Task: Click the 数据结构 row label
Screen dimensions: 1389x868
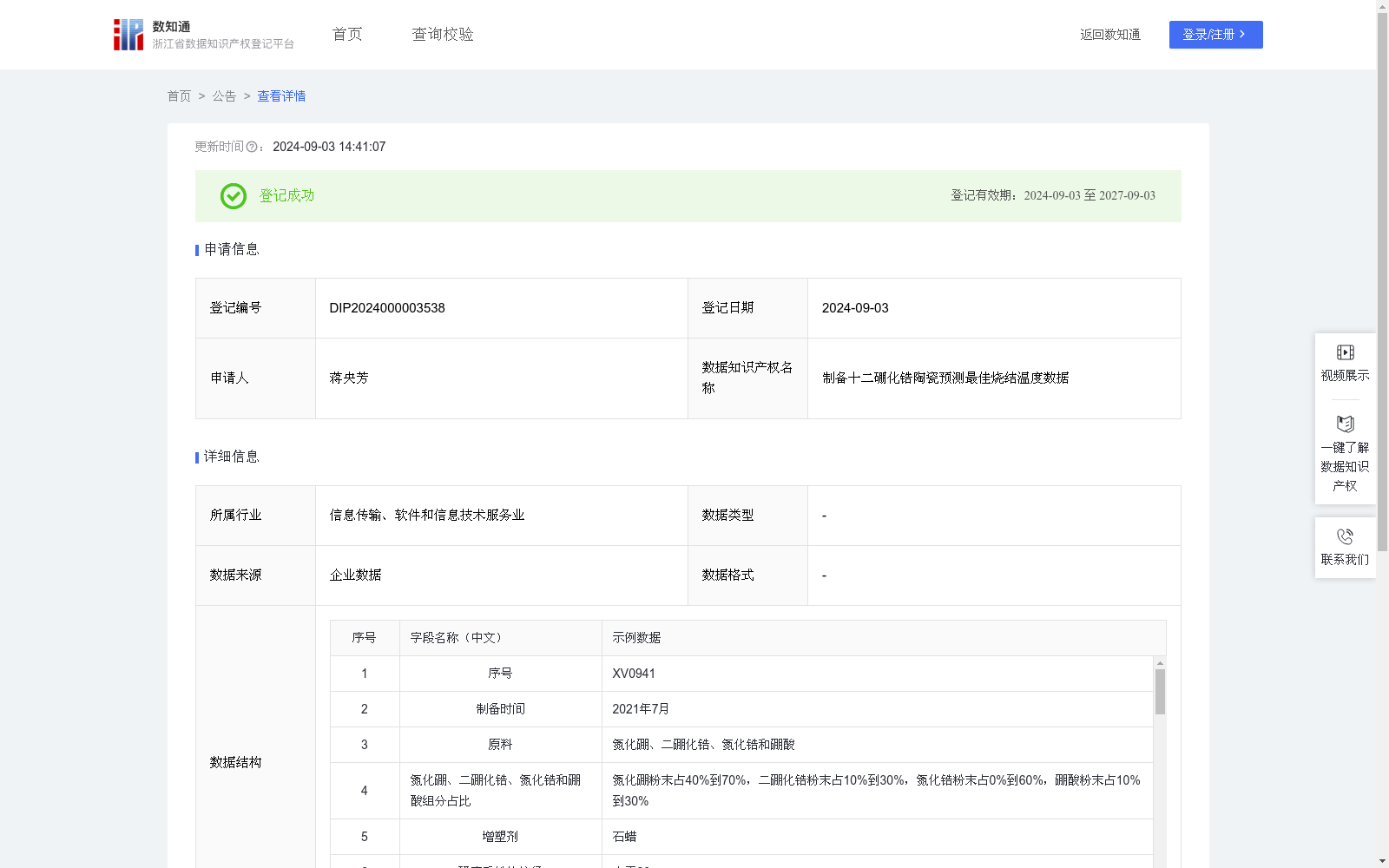Action: coord(235,762)
